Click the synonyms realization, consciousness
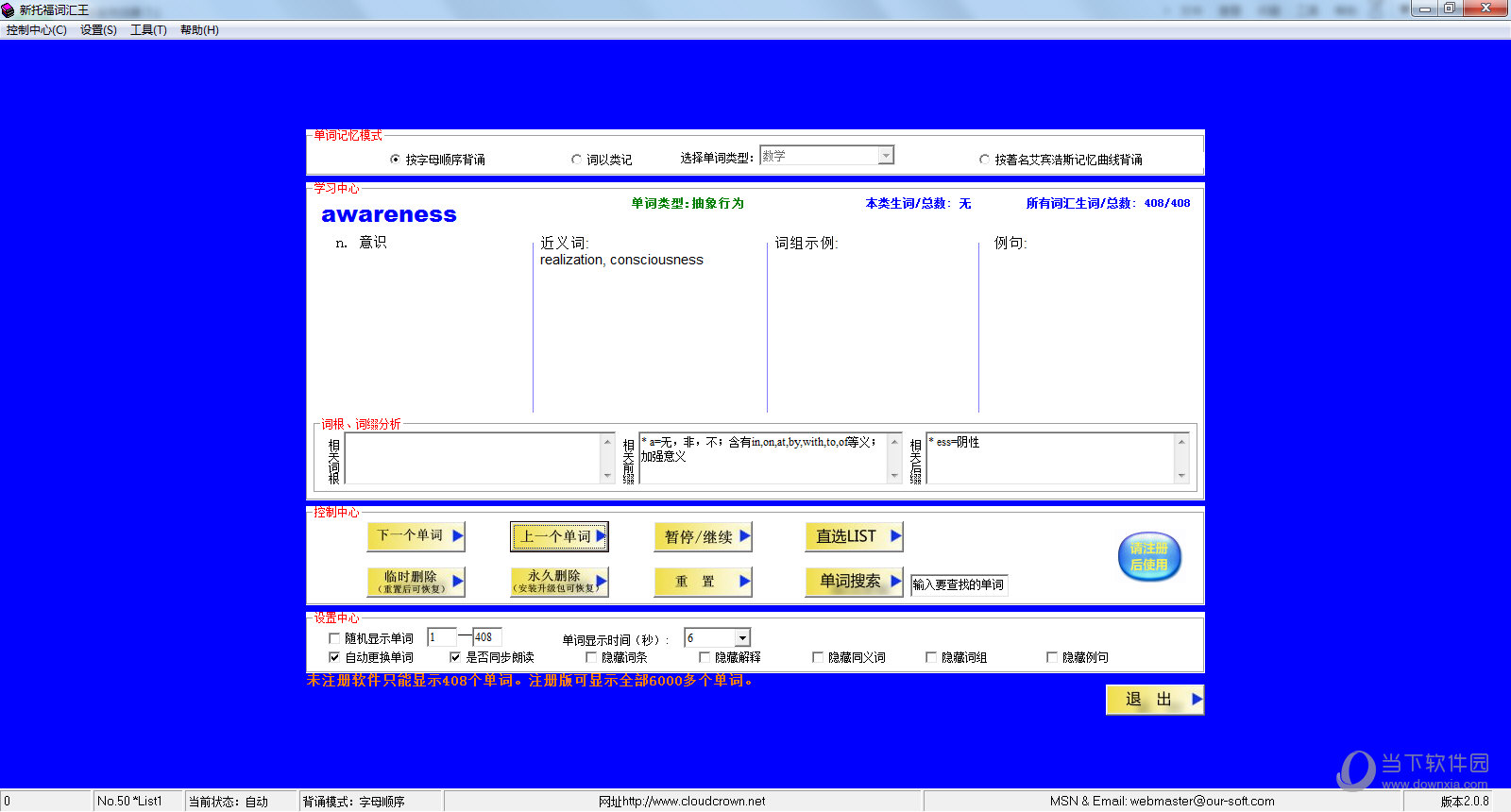This screenshot has height=812, width=1511. [621, 260]
